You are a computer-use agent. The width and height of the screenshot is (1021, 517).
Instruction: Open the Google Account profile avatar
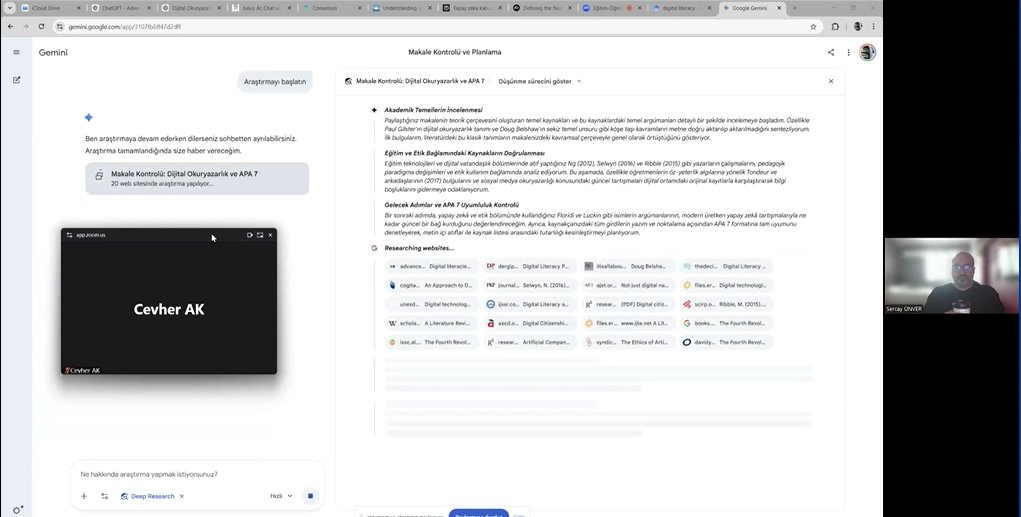click(x=867, y=52)
